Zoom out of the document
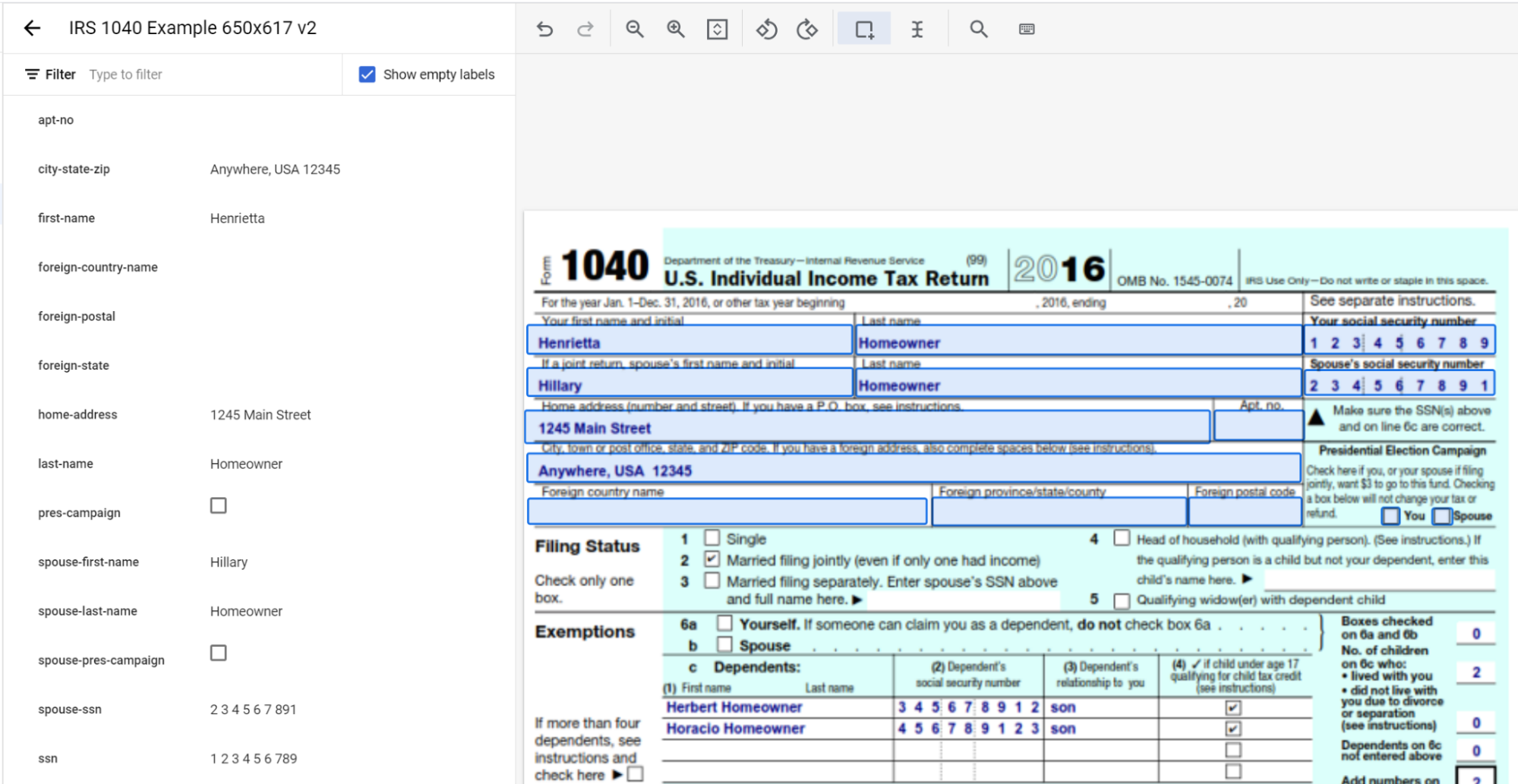 635,28
